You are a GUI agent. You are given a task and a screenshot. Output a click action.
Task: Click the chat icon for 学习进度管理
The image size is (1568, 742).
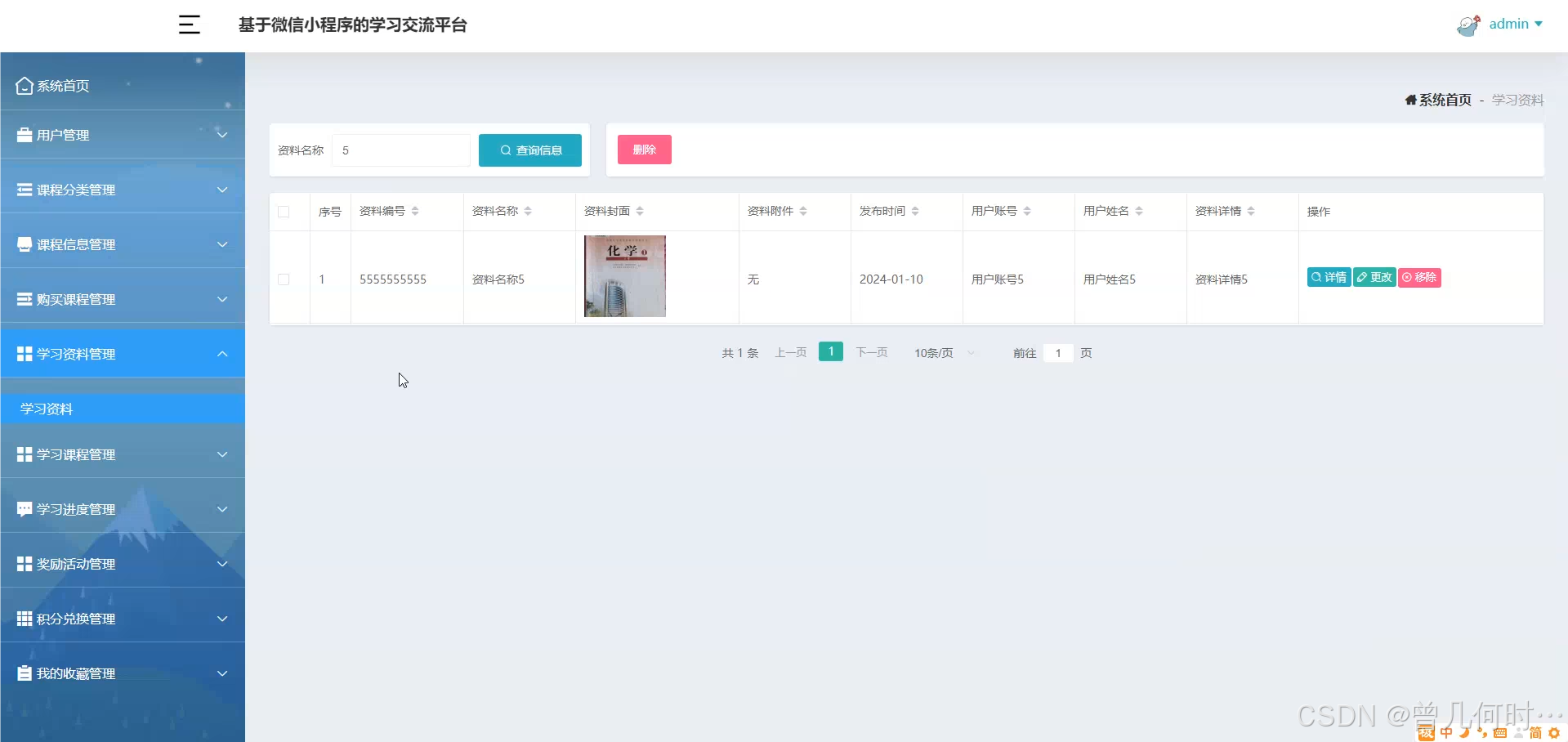[25, 509]
